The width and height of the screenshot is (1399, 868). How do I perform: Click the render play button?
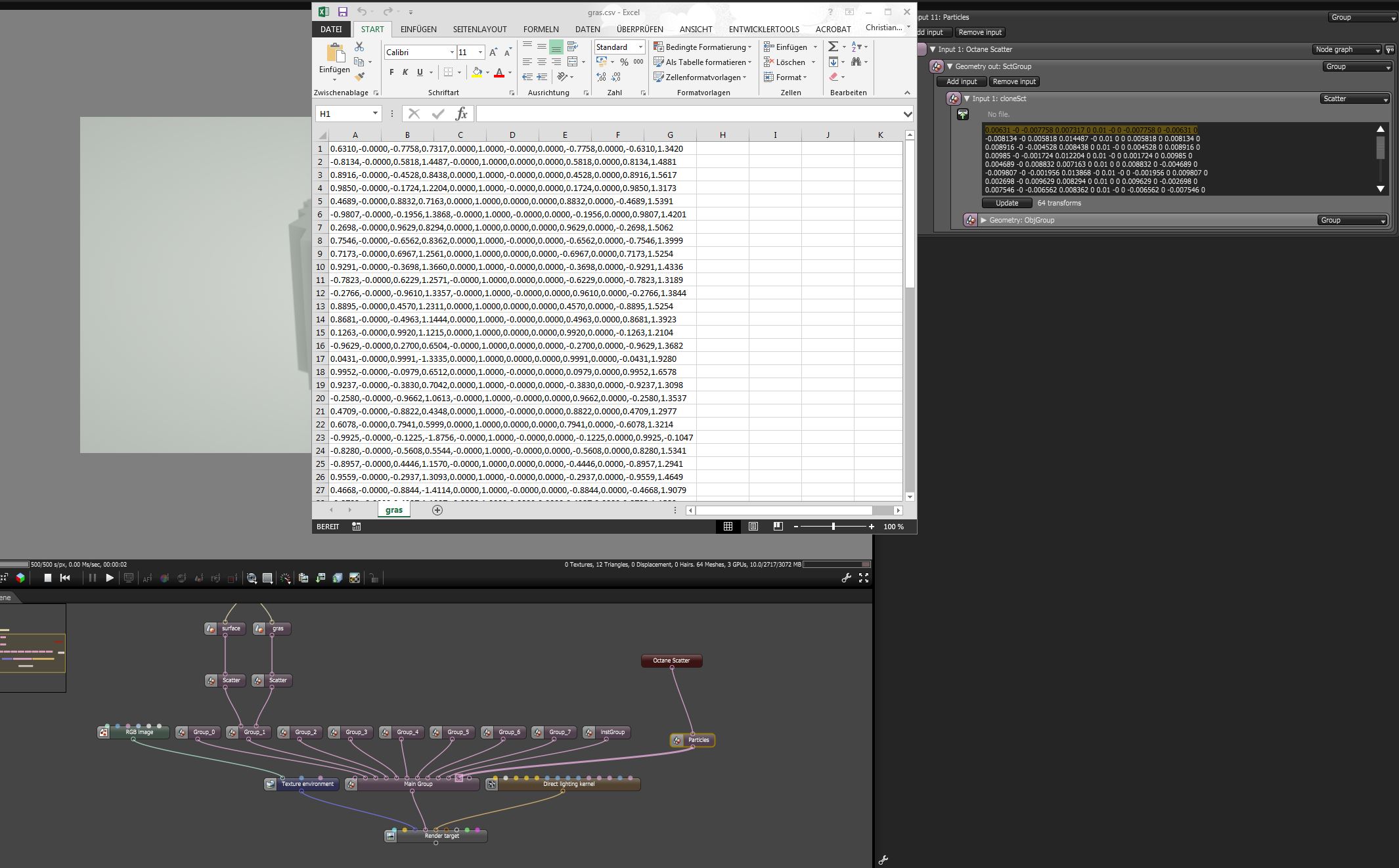click(x=110, y=578)
